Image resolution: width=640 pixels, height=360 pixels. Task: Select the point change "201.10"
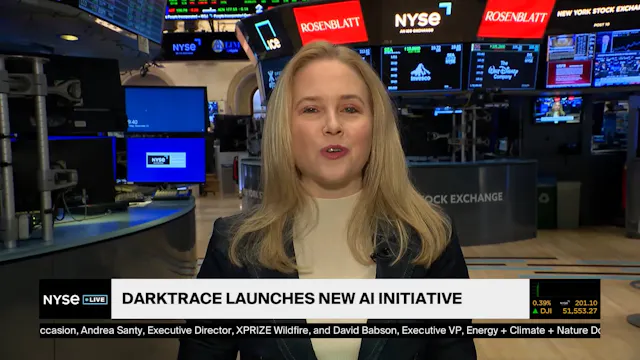click(586, 303)
